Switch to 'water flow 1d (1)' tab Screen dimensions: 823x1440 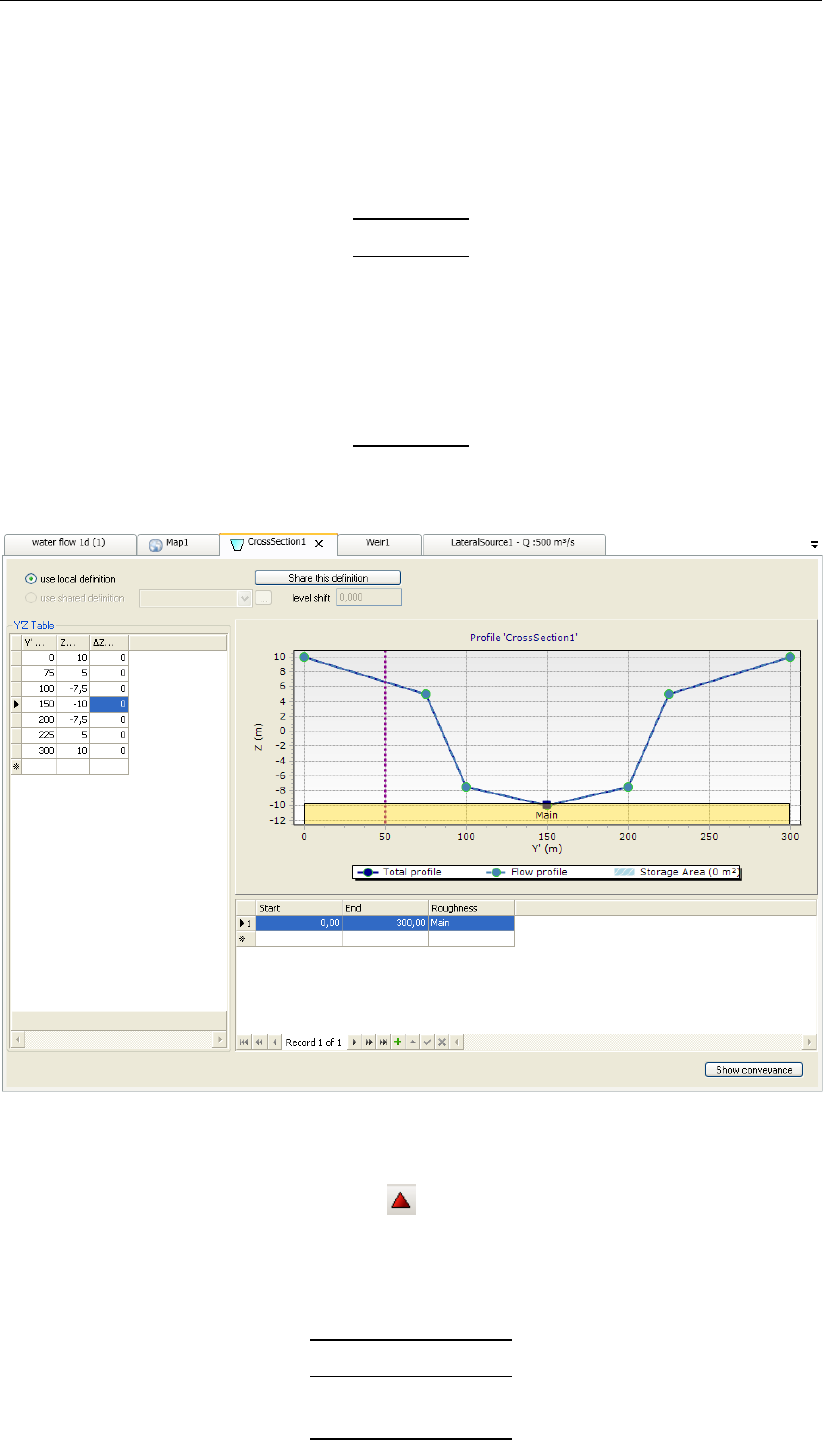pyautogui.click(x=69, y=544)
